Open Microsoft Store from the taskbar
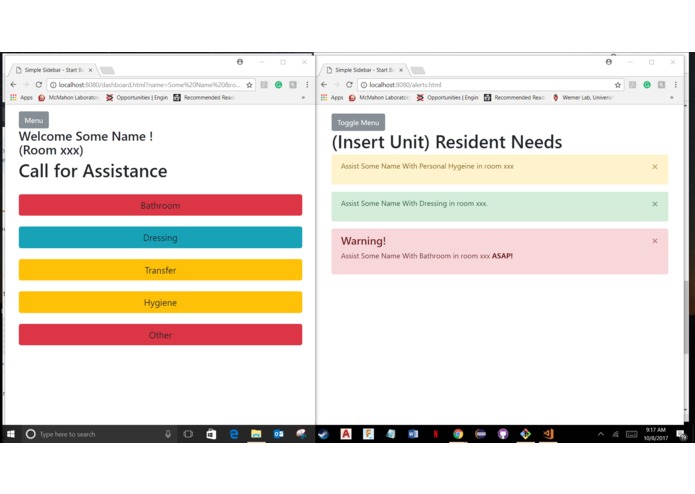Screen dimensions: 695x494 pos(211,434)
